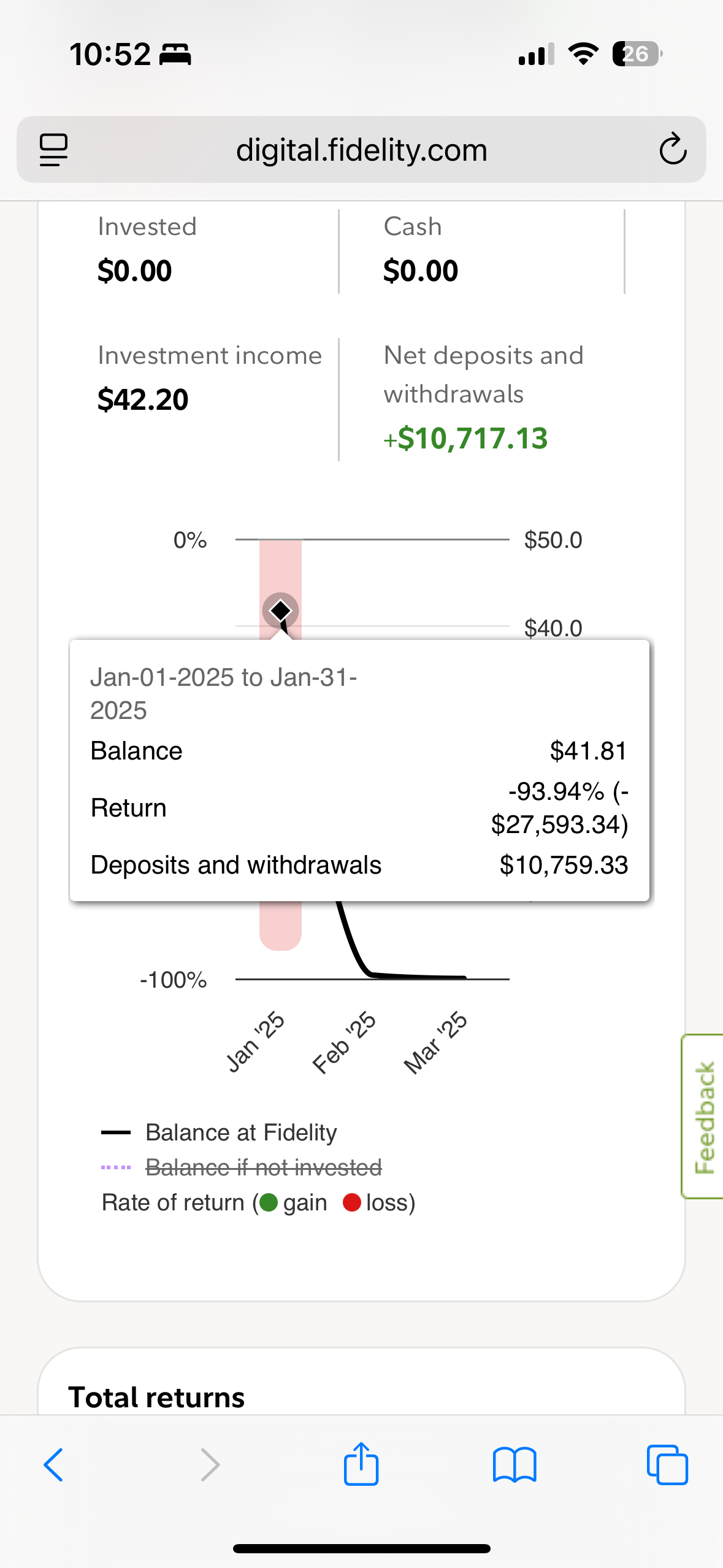Viewport: 723px width, 1568px height.
Task: Tap the Net deposits and withdrawals amount
Action: pos(465,438)
